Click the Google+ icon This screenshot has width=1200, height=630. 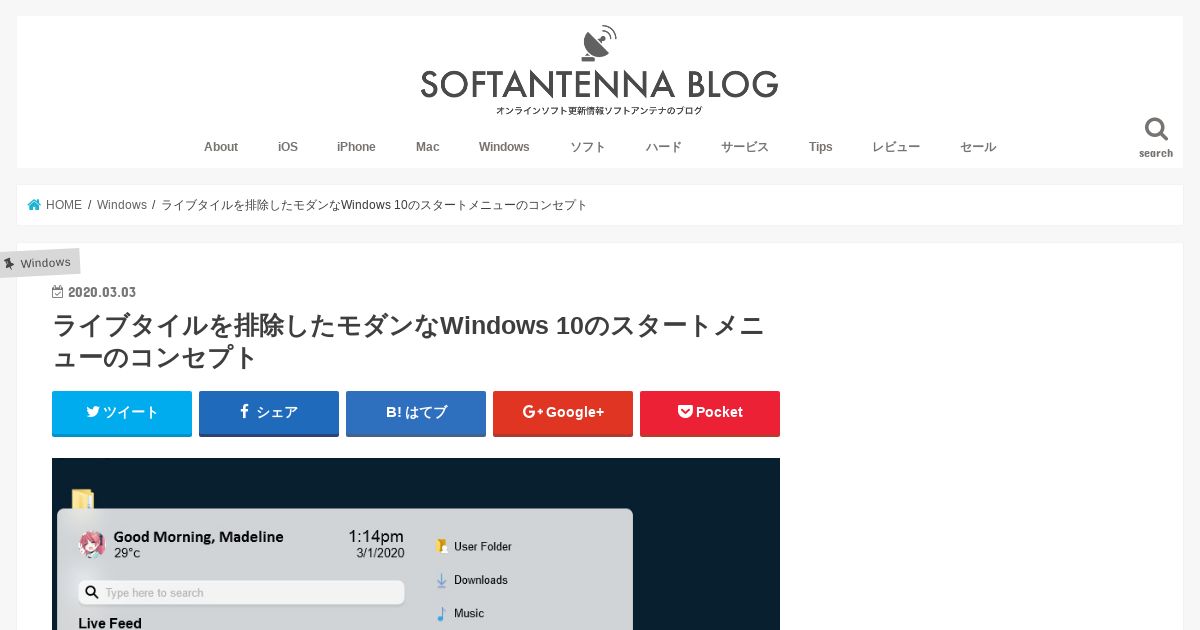[532, 412]
